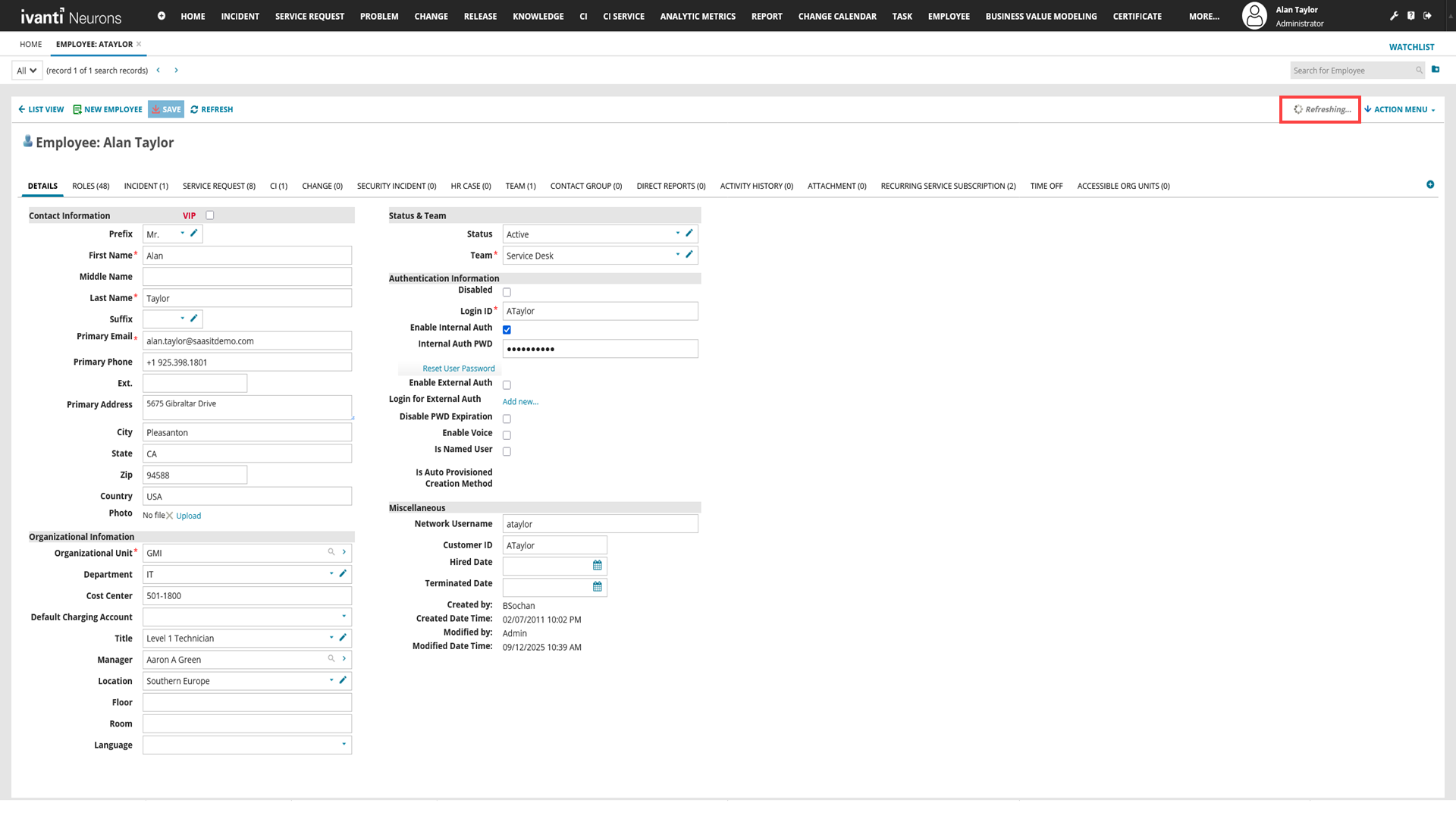Viewport: 1456px width, 819px height.
Task: Open the Hired Date calendar picker
Action: [597, 566]
